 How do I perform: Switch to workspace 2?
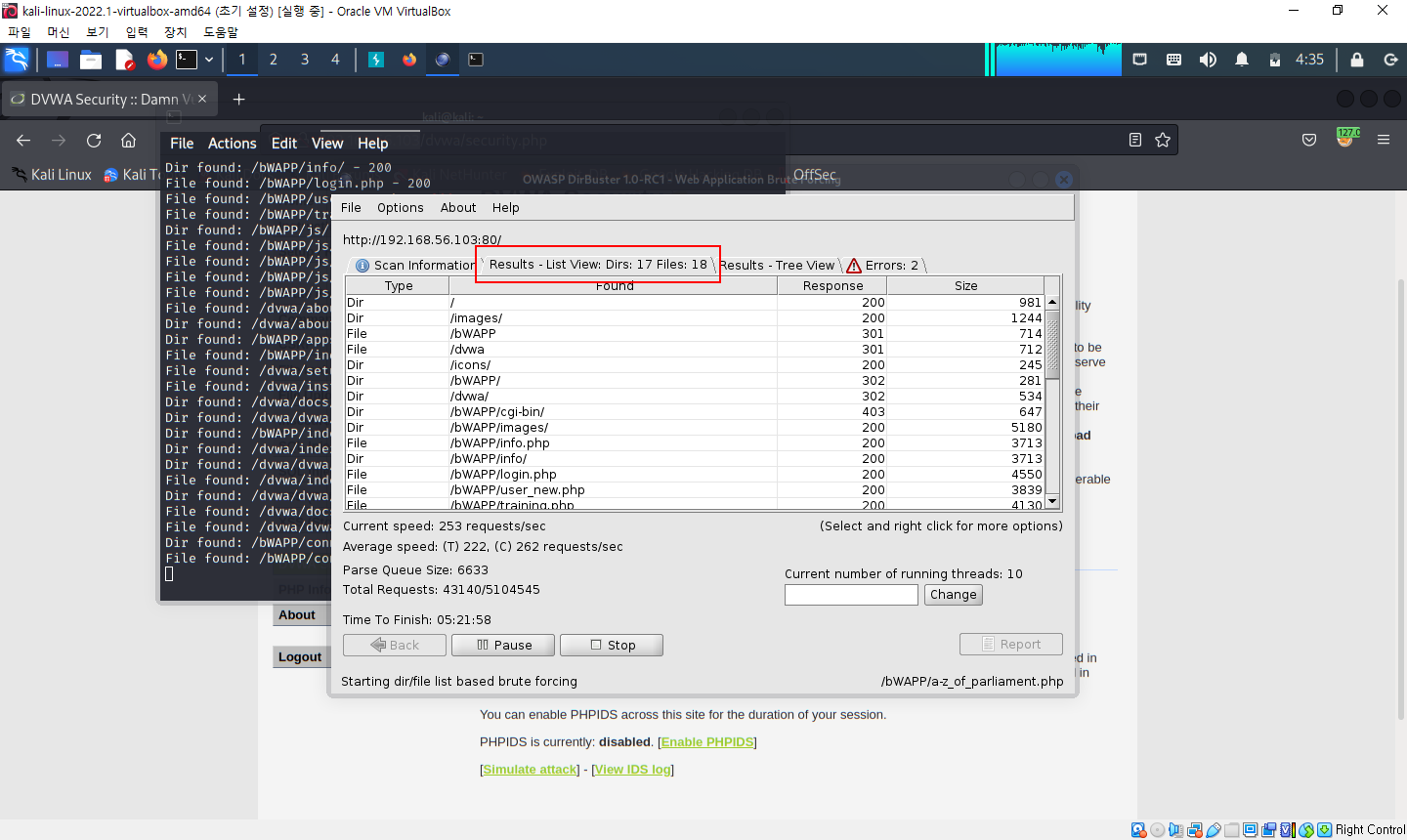tap(274, 60)
